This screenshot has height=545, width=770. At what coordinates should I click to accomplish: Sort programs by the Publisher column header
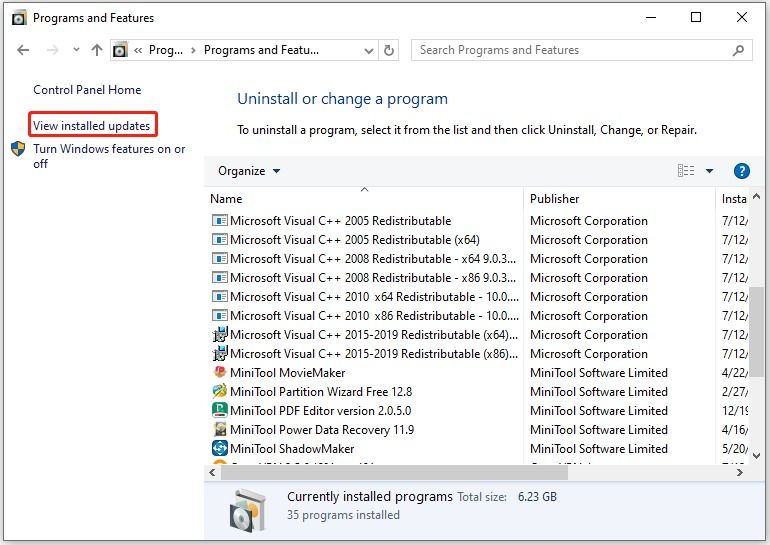click(x=555, y=199)
